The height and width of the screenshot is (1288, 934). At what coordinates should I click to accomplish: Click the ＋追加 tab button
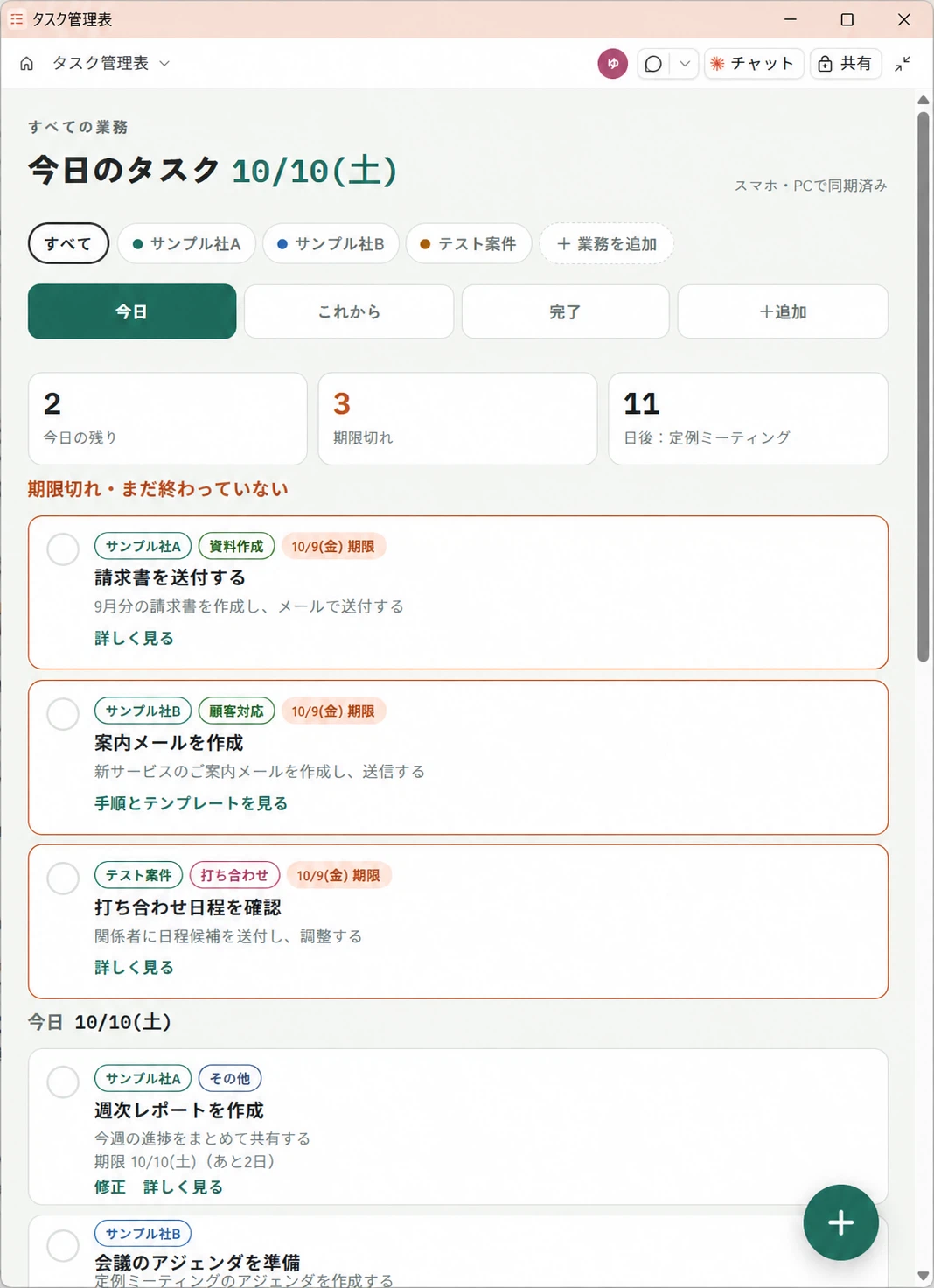click(x=783, y=311)
